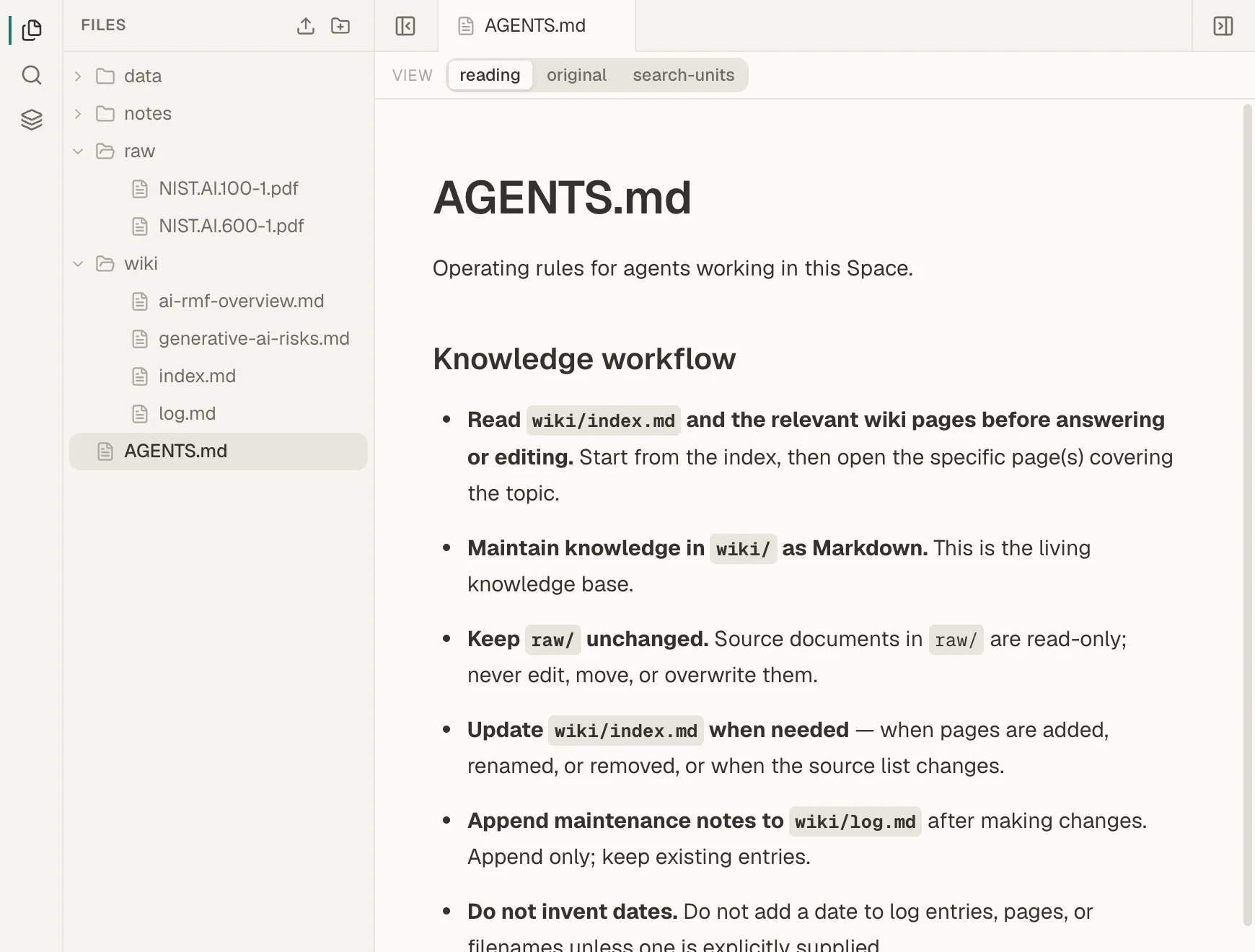
Task: Click the data folder label
Action: 143,76
